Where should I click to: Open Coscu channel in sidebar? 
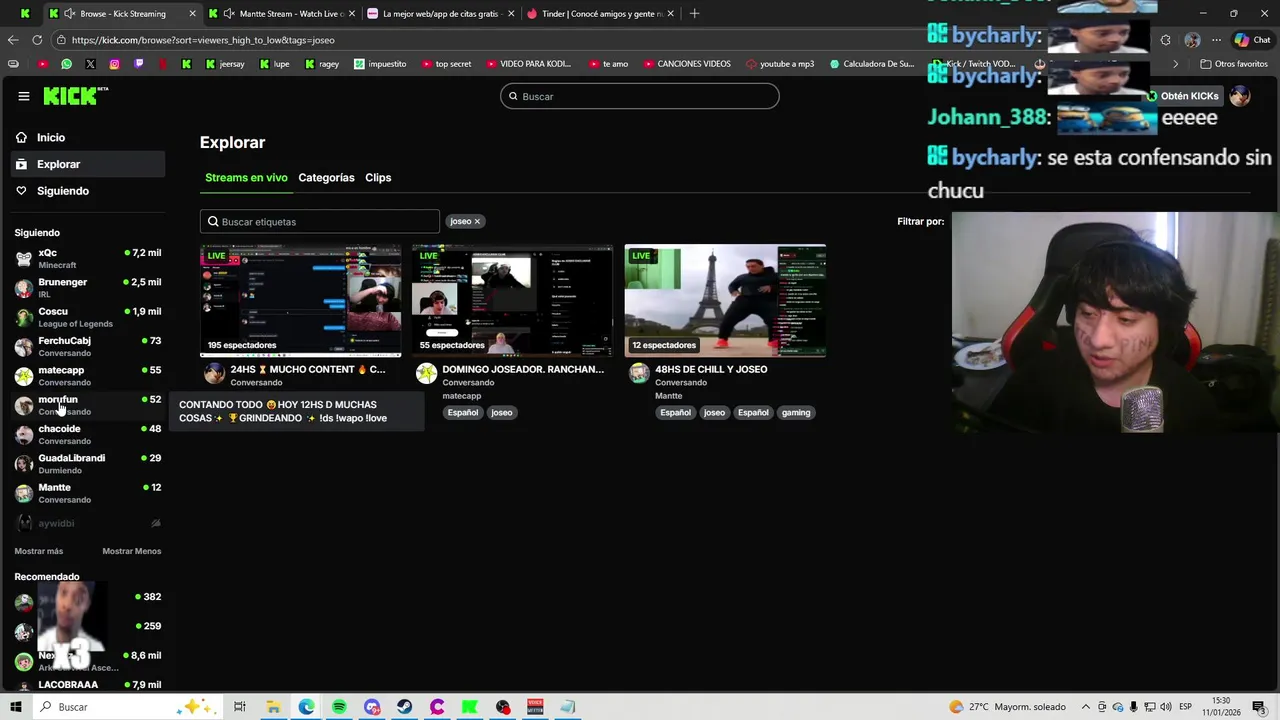click(88, 317)
